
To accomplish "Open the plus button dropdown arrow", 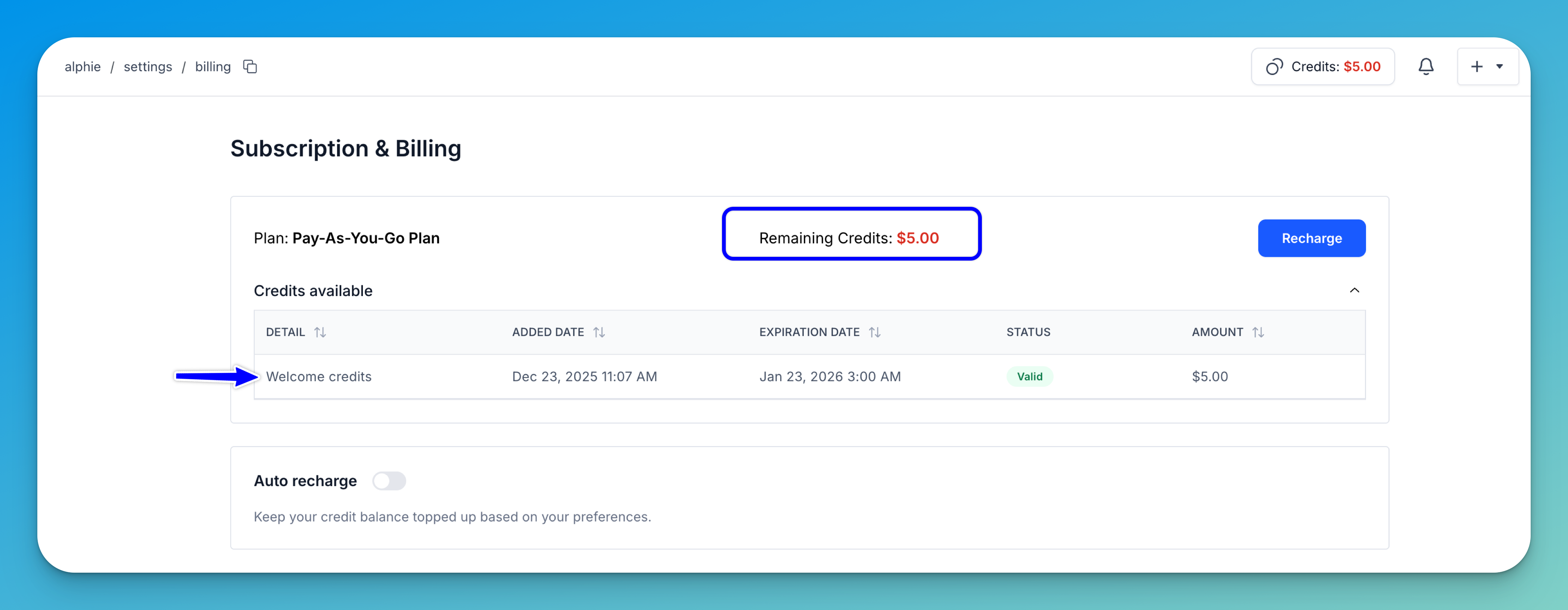I will pyautogui.click(x=1500, y=66).
